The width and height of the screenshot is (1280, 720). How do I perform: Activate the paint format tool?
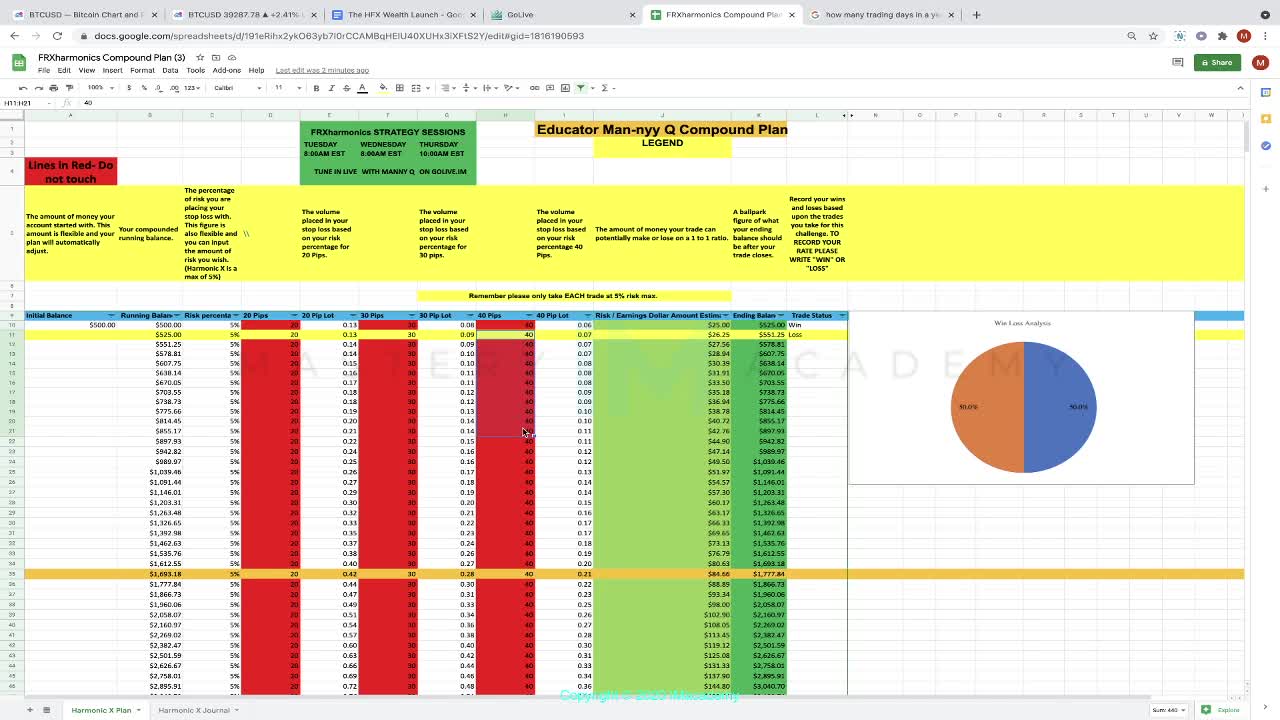tap(68, 88)
